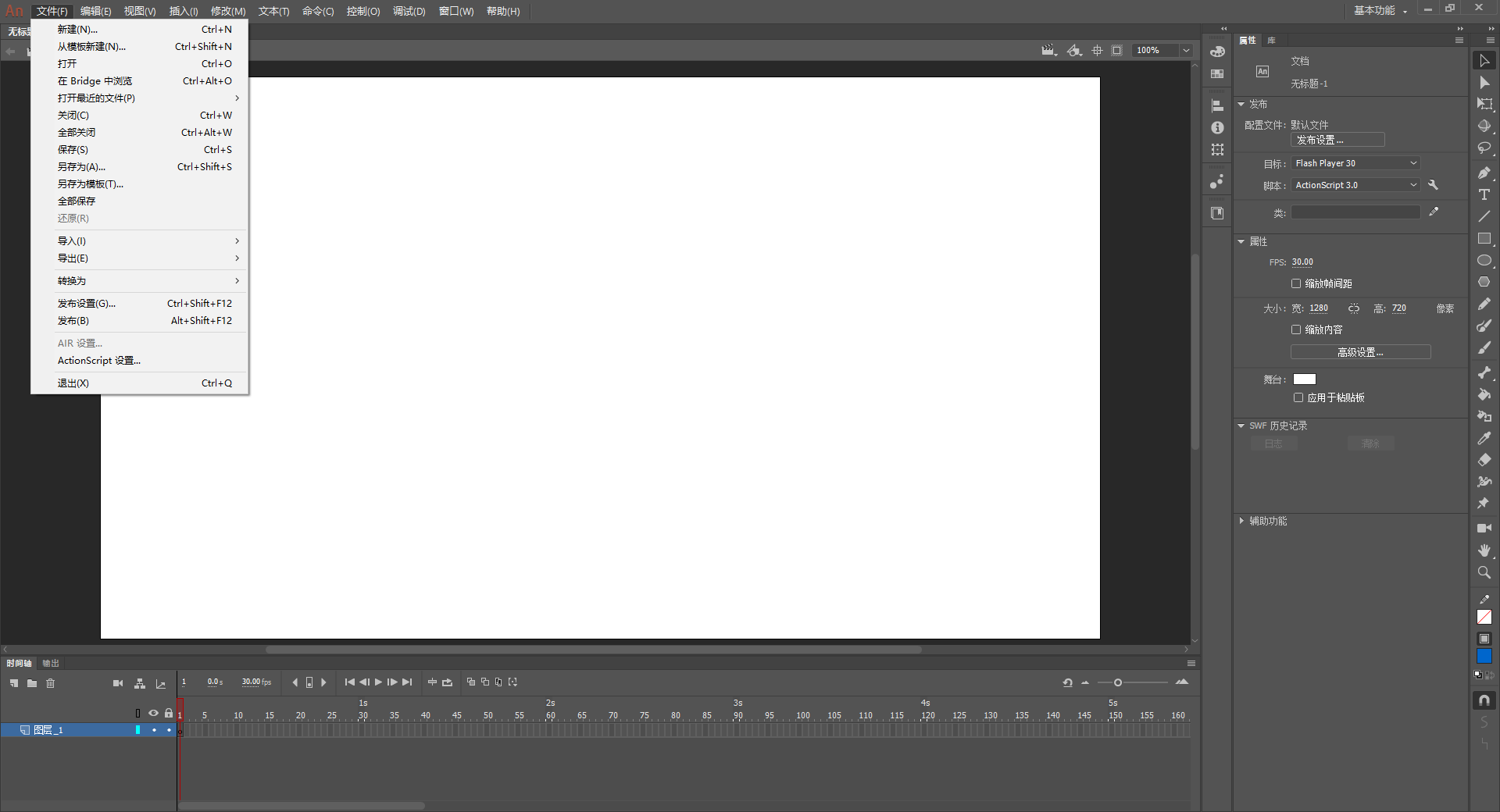Create a new layer in the timeline
Image resolution: width=1500 pixels, height=812 pixels.
pyautogui.click(x=14, y=684)
